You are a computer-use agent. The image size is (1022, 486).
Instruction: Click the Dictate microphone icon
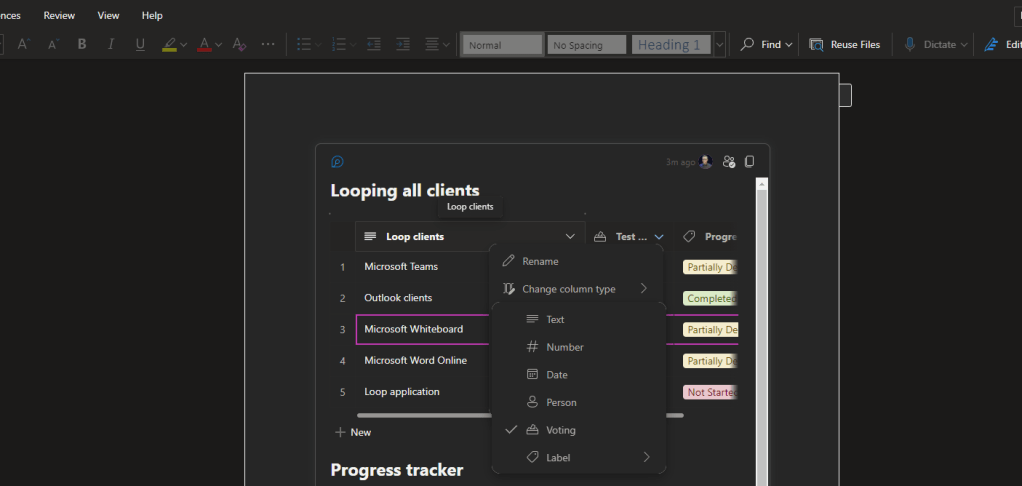point(910,45)
